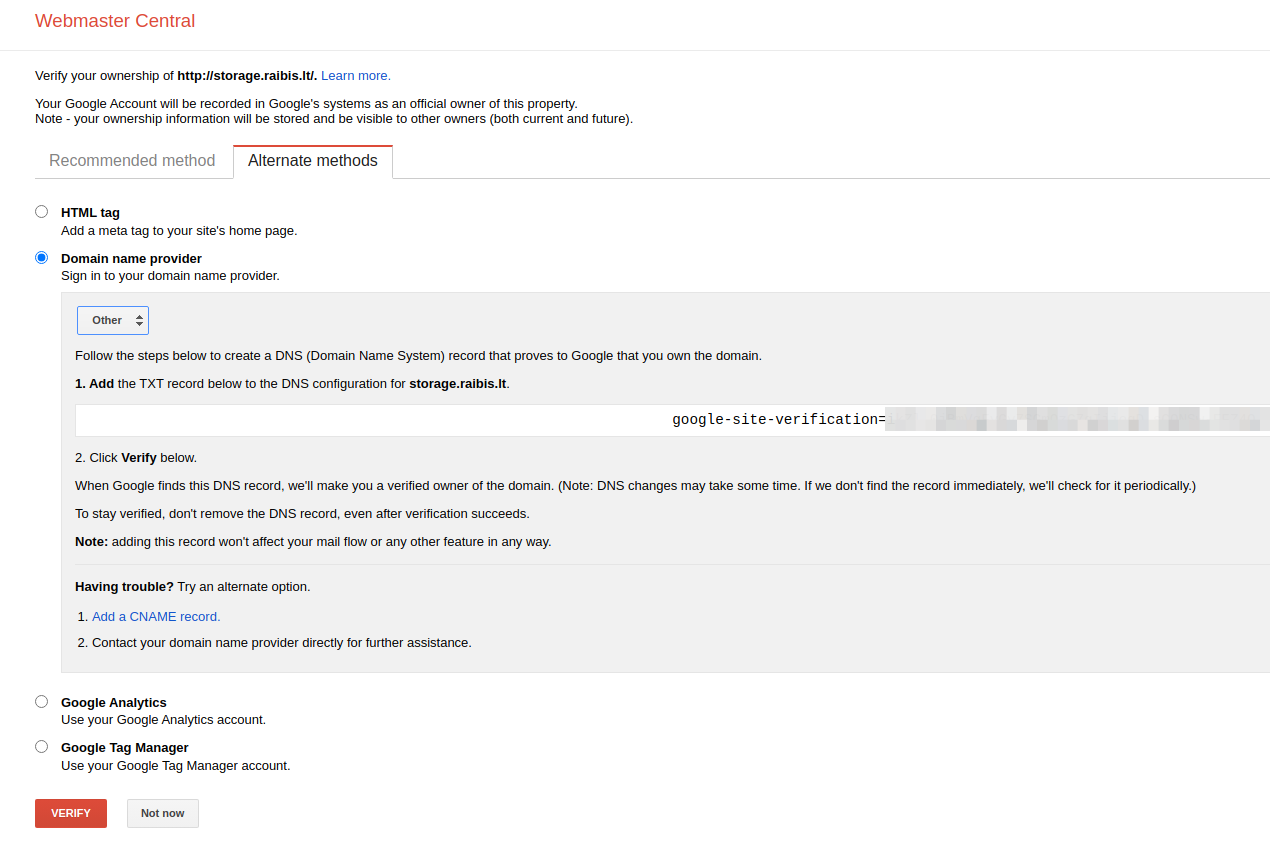
Task: Click Add a CNAME record link
Action: pos(155,616)
